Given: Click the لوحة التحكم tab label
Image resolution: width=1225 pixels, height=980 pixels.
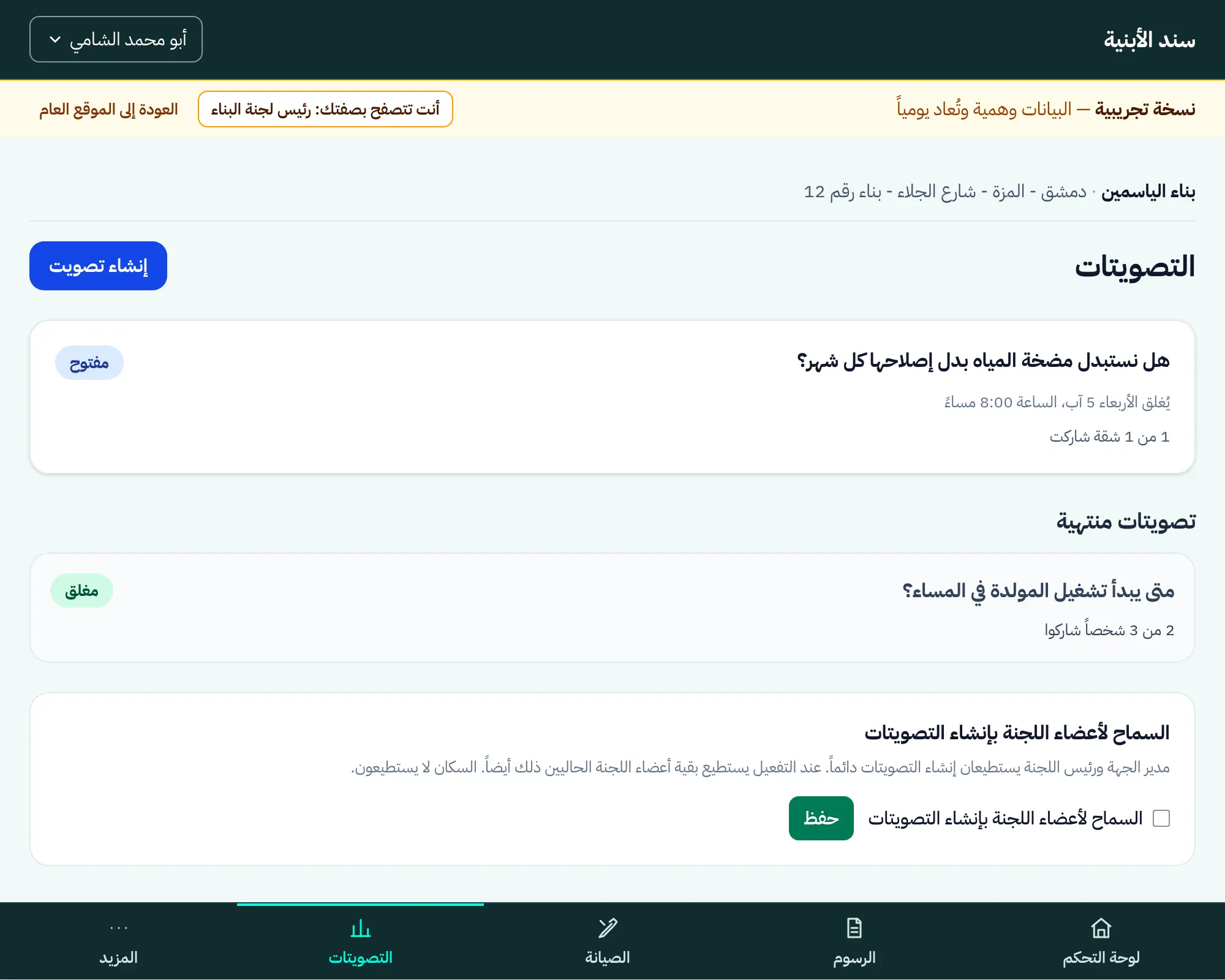Looking at the screenshot, I should click(x=1101, y=957).
